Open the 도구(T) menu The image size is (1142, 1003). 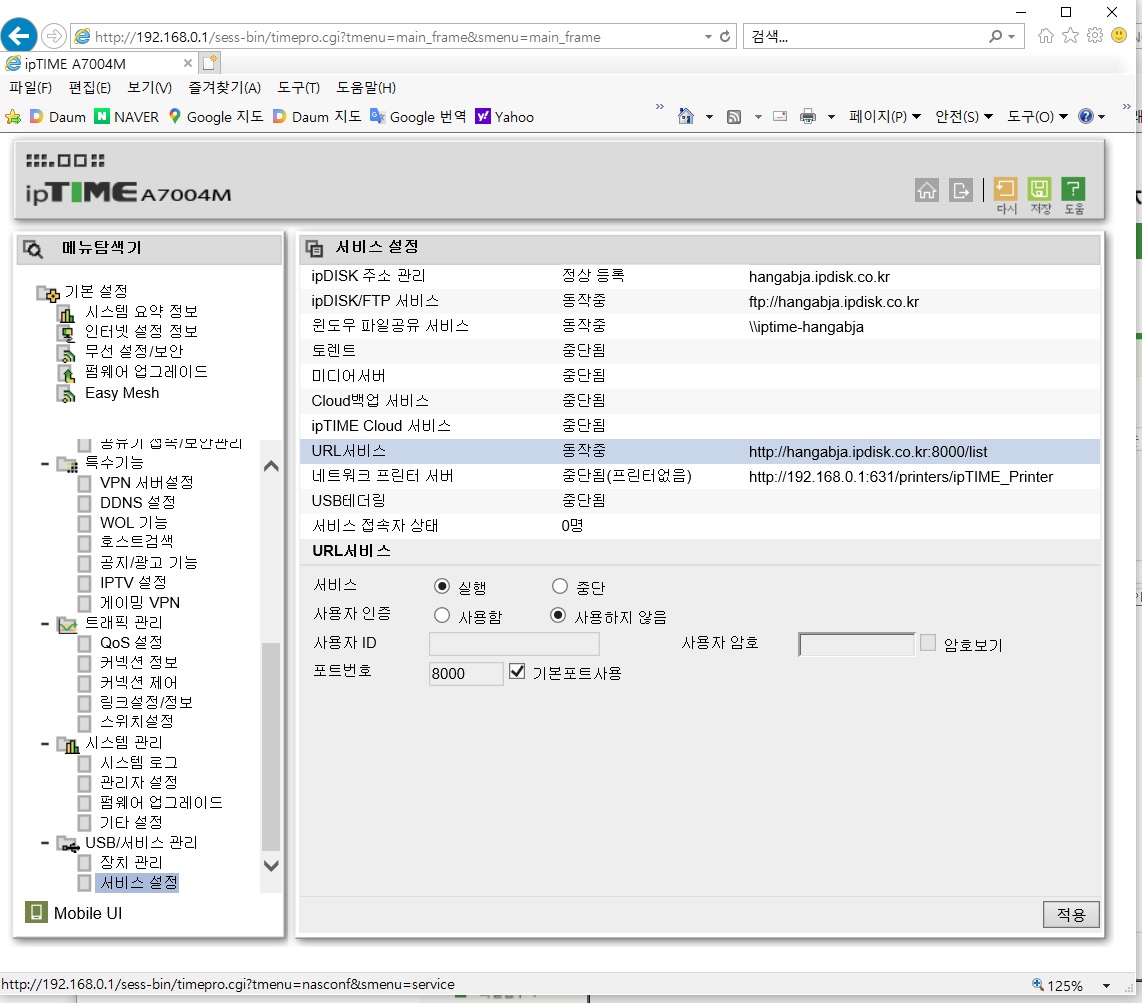(x=298, y=87)
